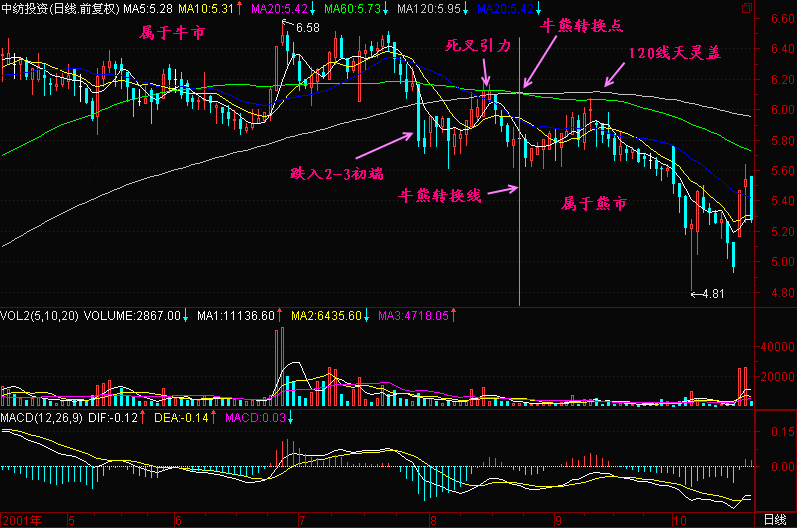Click the MA2:6435.60 volume average label
The height and width of the screenshot is (528, 797).
point(326,315)
